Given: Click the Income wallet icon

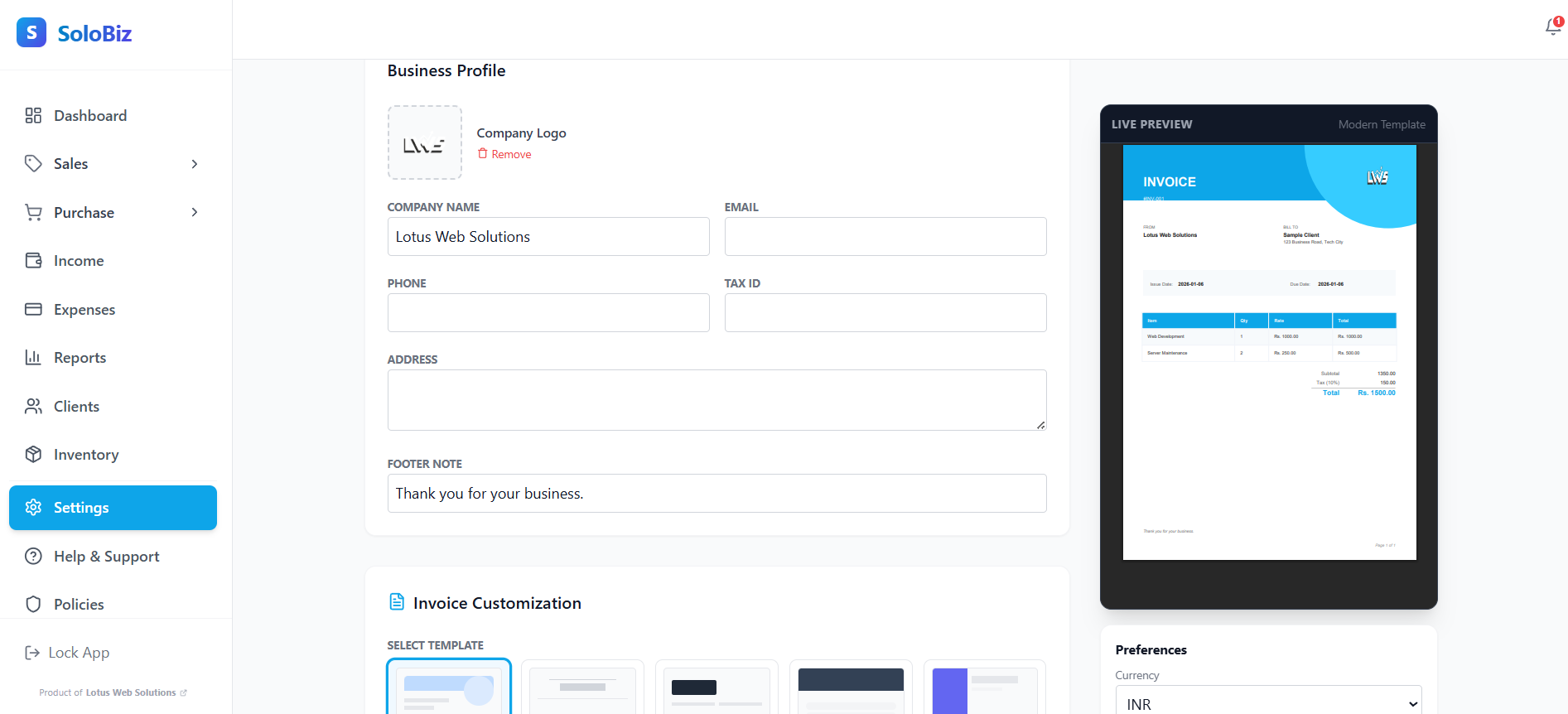Looking at the screenshot, I should [x=33, y=261].
